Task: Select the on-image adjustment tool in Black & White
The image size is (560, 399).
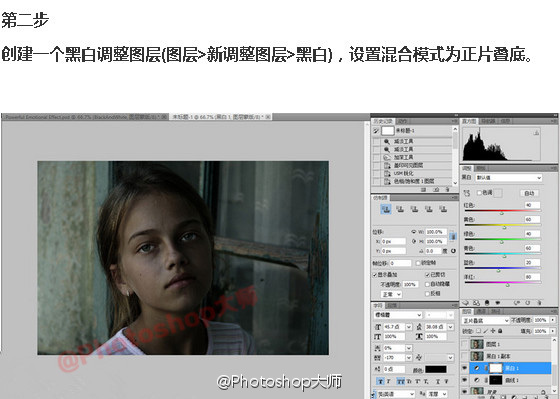Action: [x=467, y=193]
